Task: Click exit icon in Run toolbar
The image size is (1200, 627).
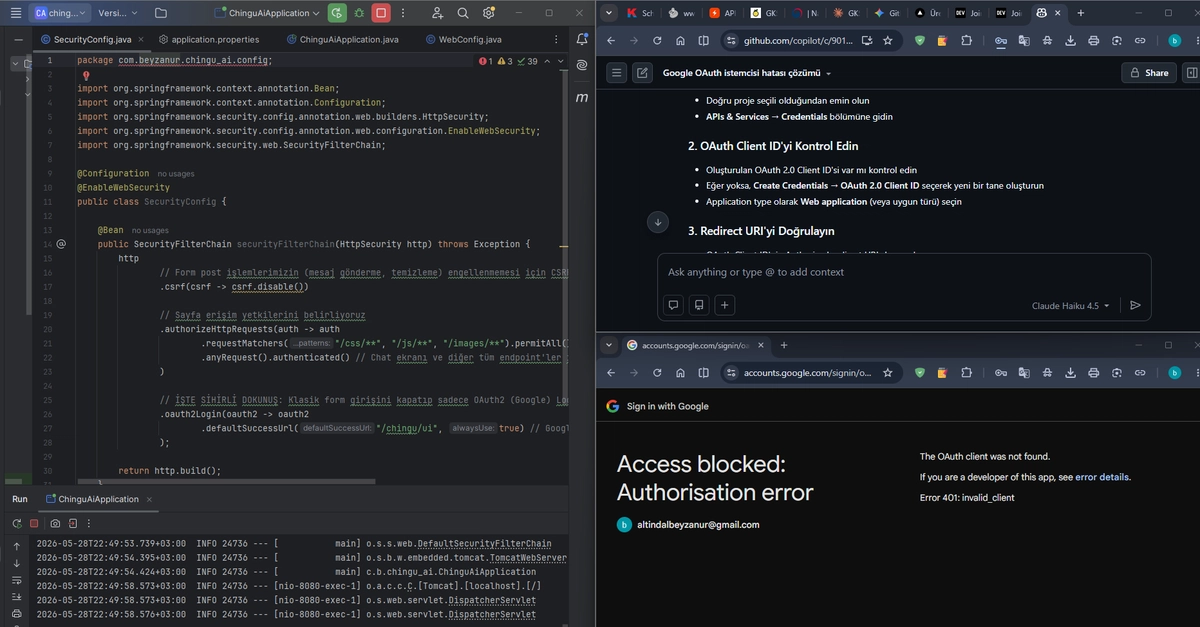Action: [x=73, y=523]
